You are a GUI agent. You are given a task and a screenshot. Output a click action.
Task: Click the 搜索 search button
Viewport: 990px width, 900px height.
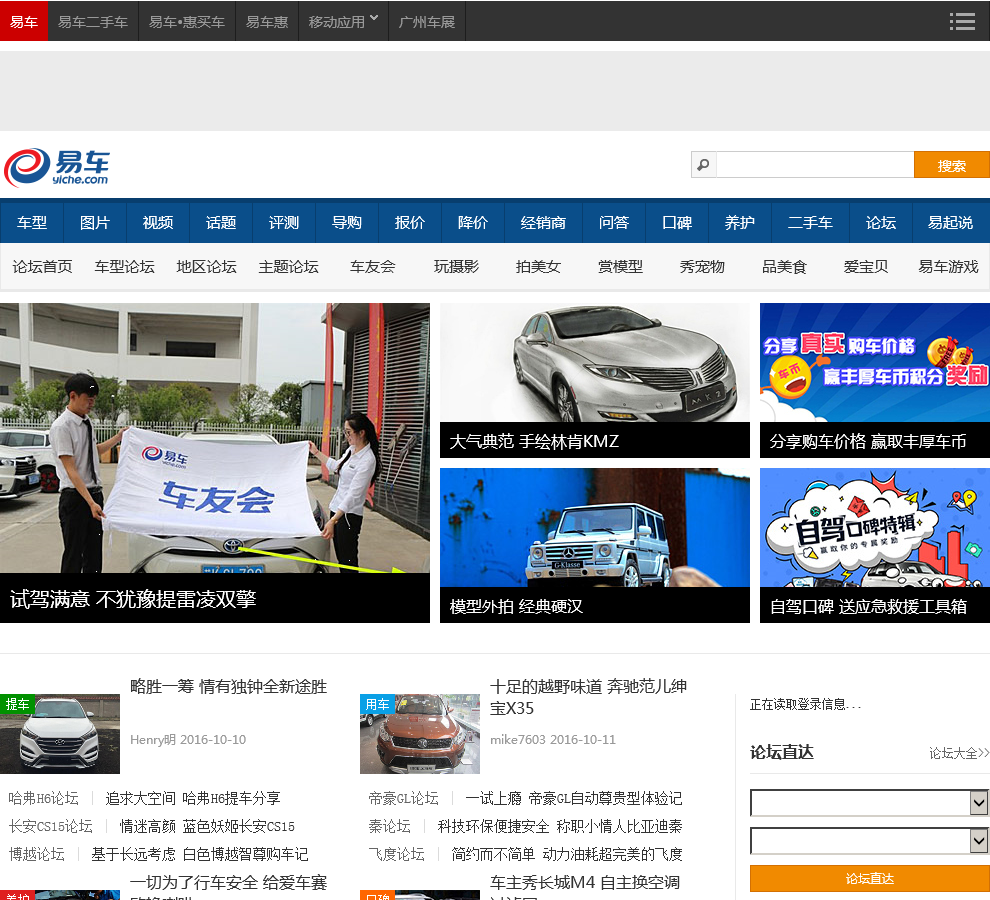[x=951, y=165]
